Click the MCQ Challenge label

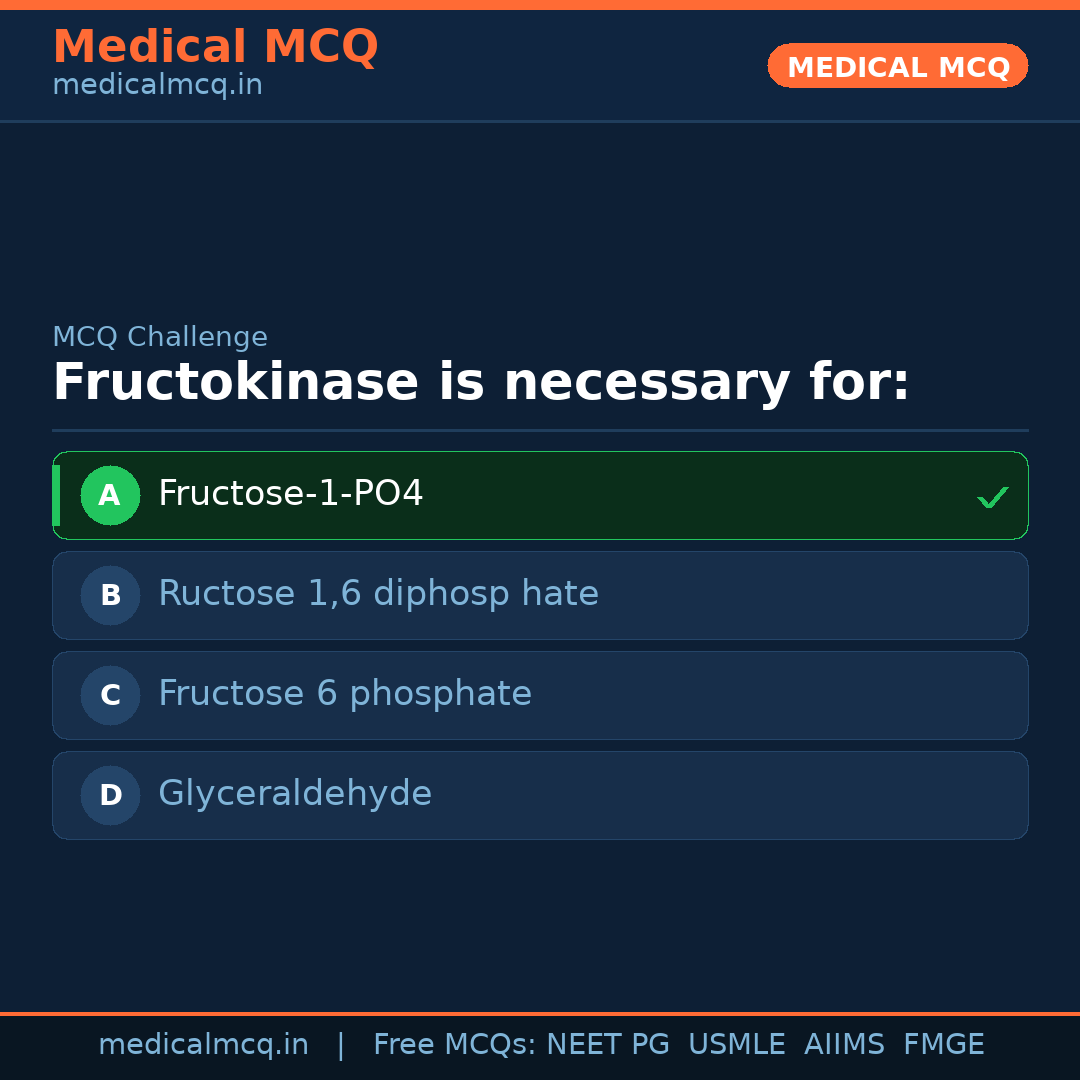pyautogui.click(x=159, y=338)
